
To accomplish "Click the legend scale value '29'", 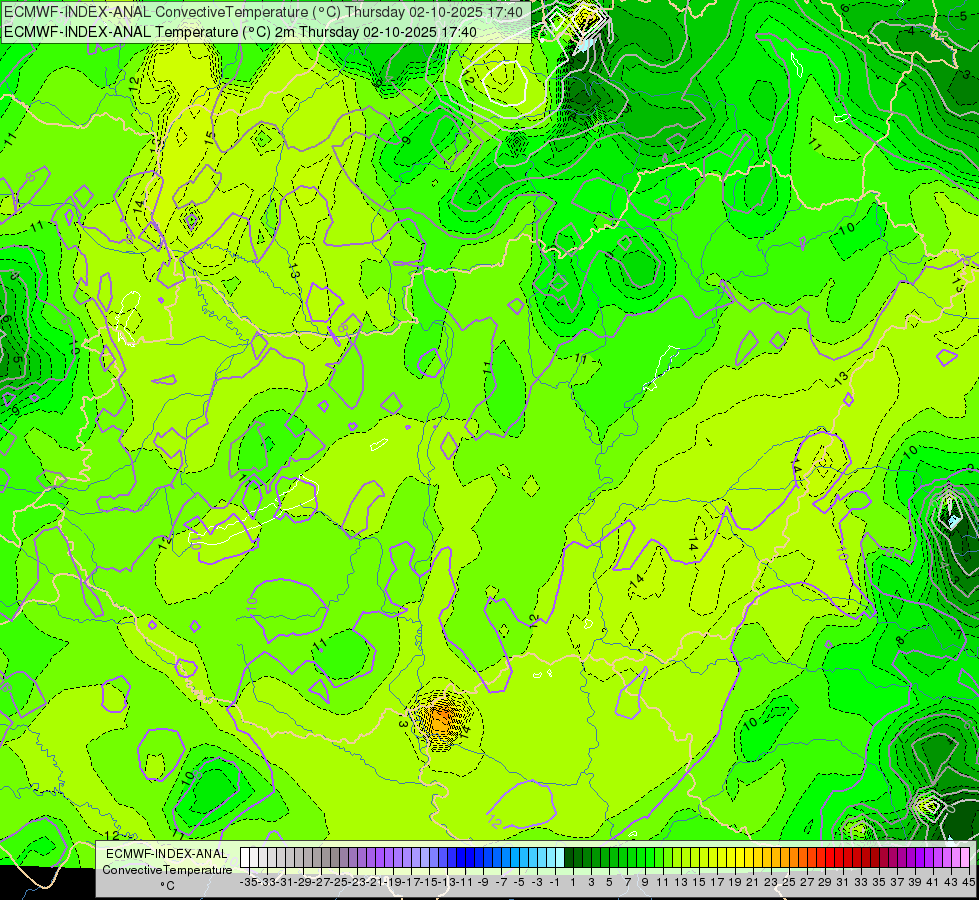I will (825, 883).
